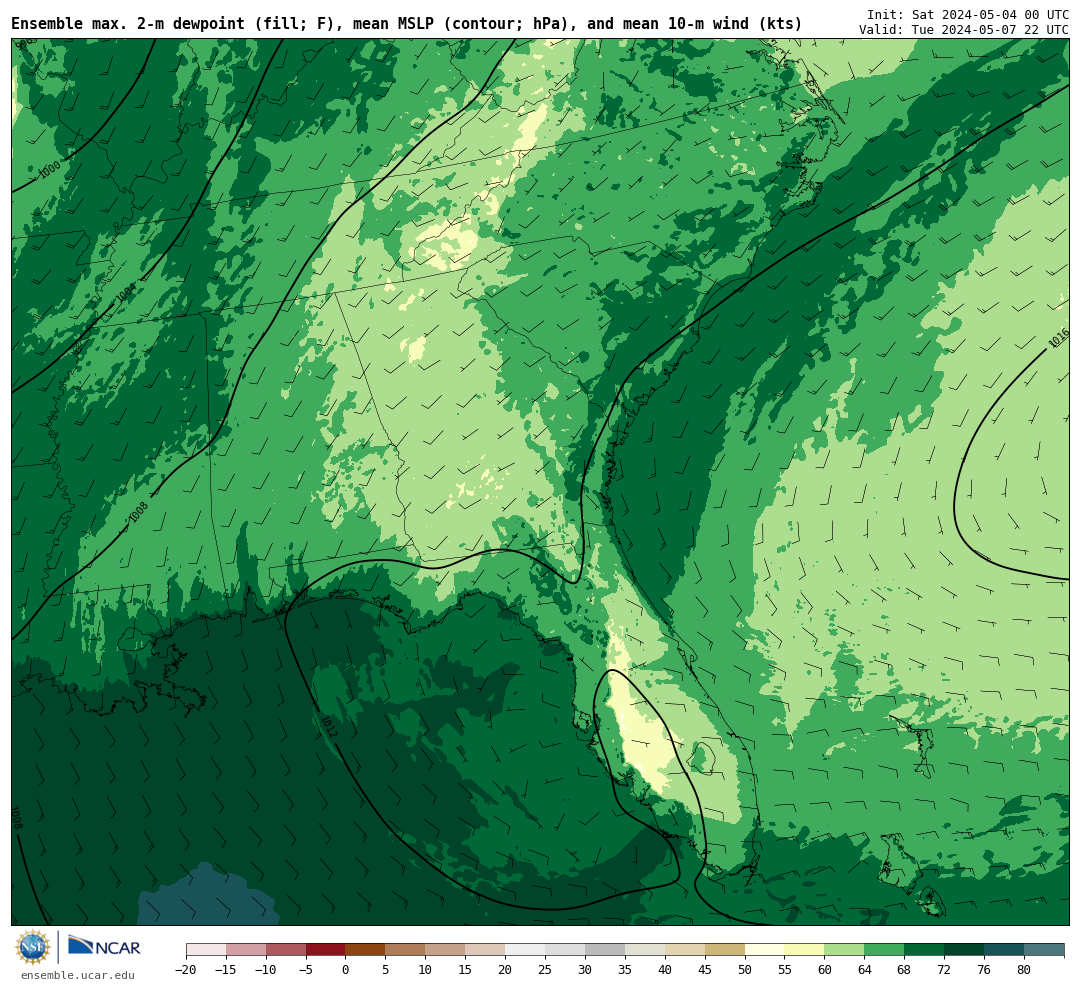Click the colorbar swatch between -20 and -15
This screenshot has width=1080, height=988.
[x=206, y=950]
